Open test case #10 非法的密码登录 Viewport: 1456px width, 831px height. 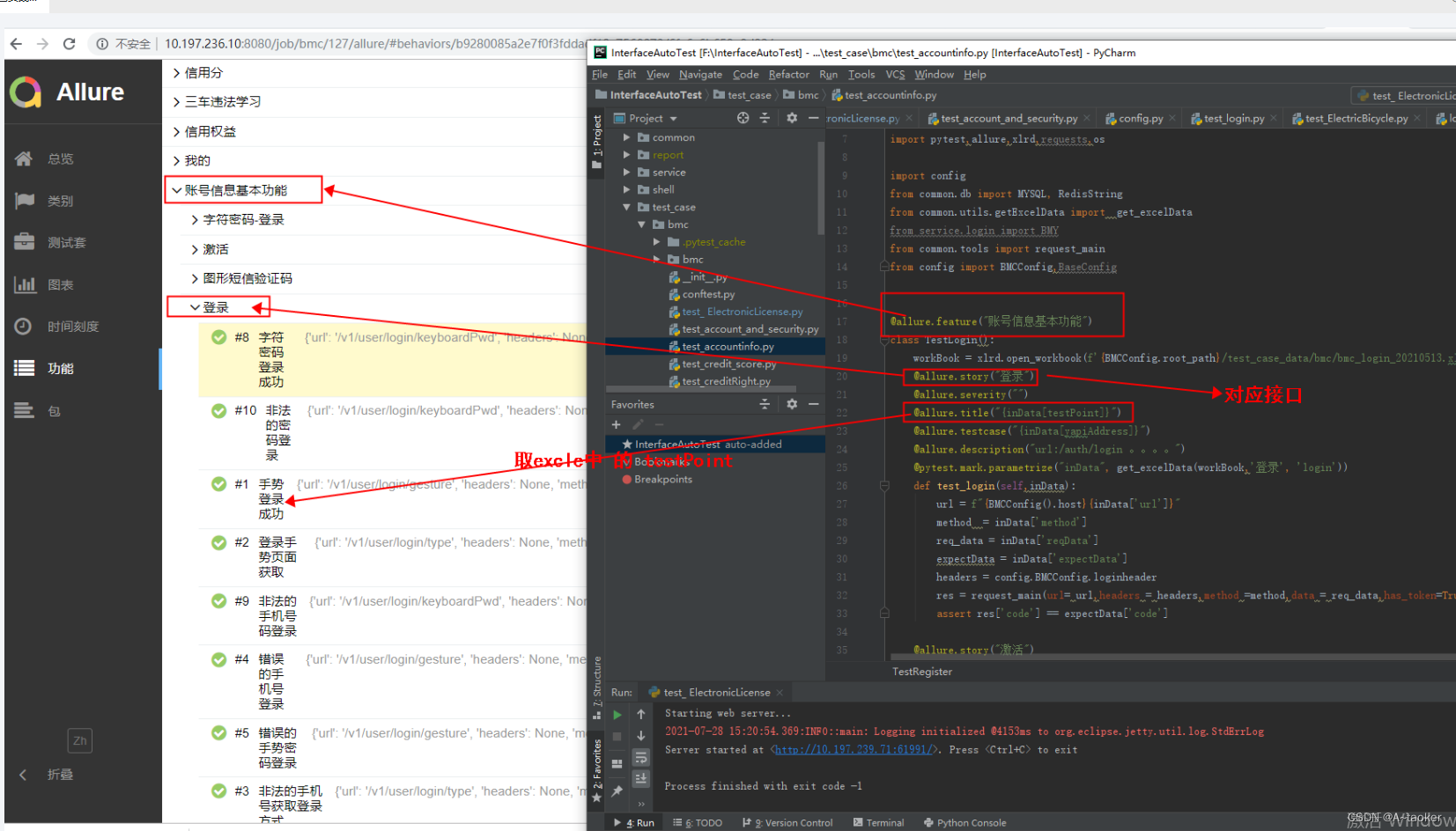392,432
